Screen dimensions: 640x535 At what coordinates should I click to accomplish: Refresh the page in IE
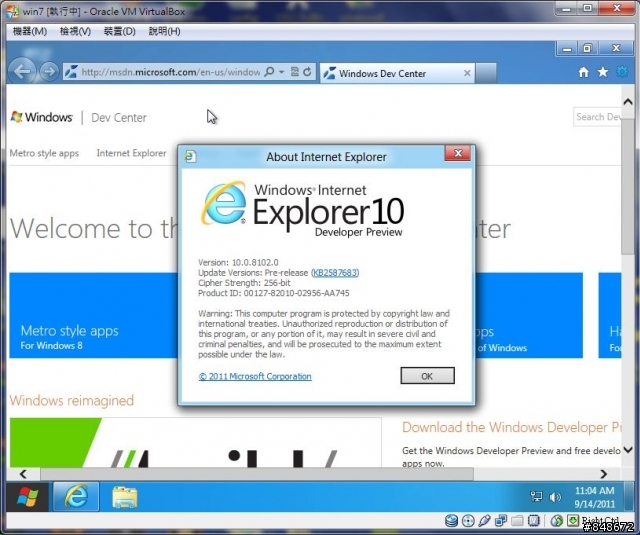click(307, 72)
